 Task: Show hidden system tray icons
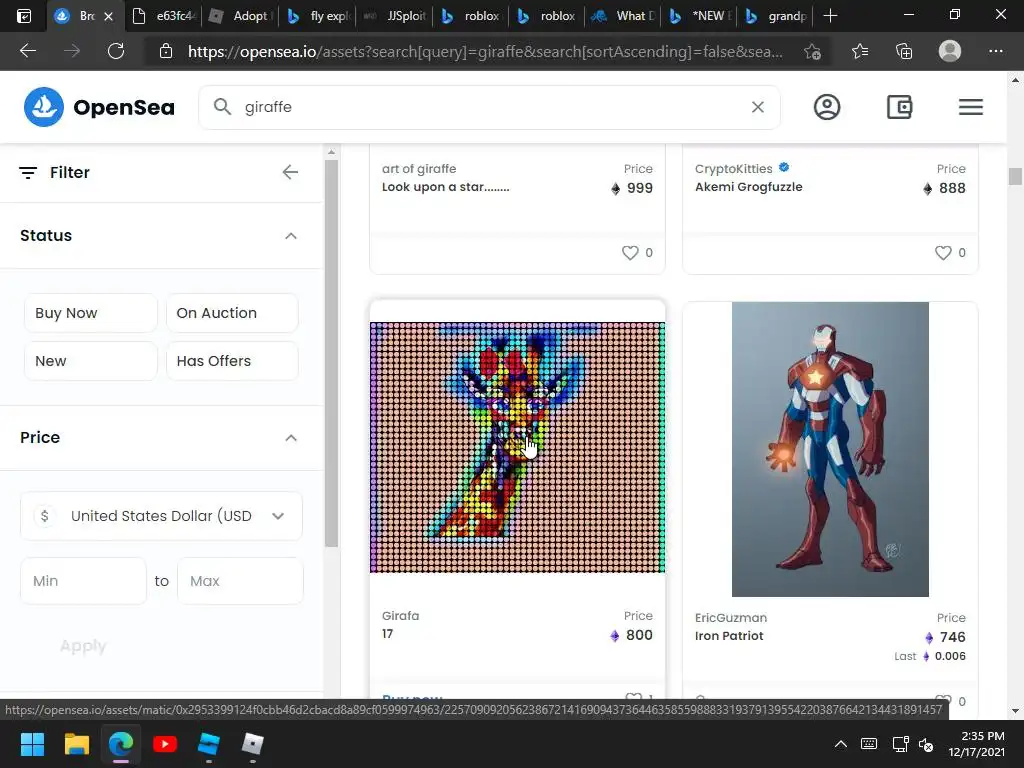[840, 744]
